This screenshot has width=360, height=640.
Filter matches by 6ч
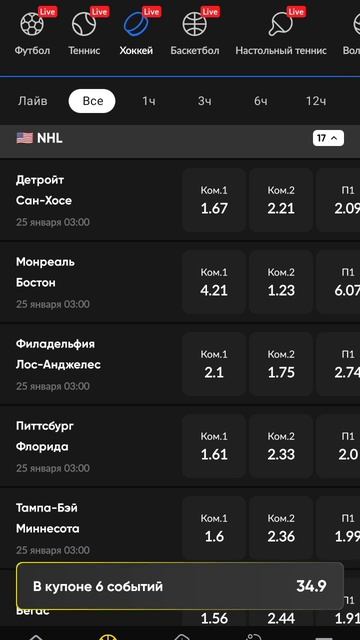coord(260,101)
